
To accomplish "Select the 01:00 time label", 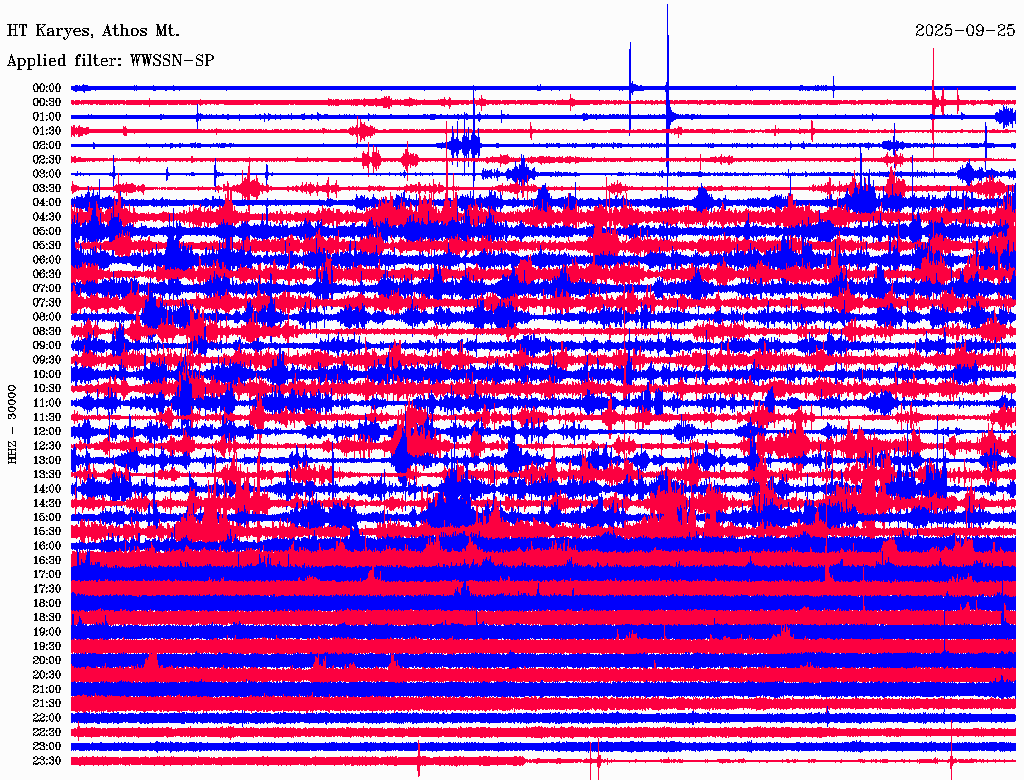I will click(x=46, y=117).
